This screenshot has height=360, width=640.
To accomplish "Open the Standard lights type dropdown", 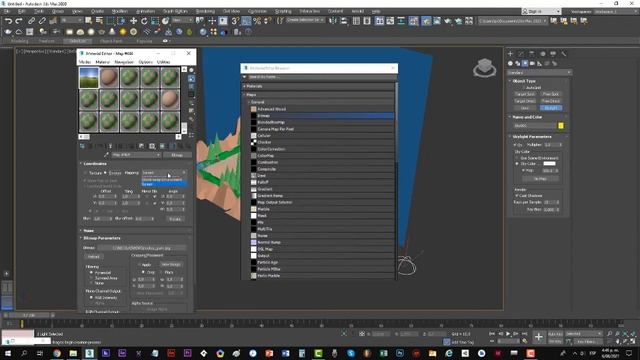I will point(539,73).
